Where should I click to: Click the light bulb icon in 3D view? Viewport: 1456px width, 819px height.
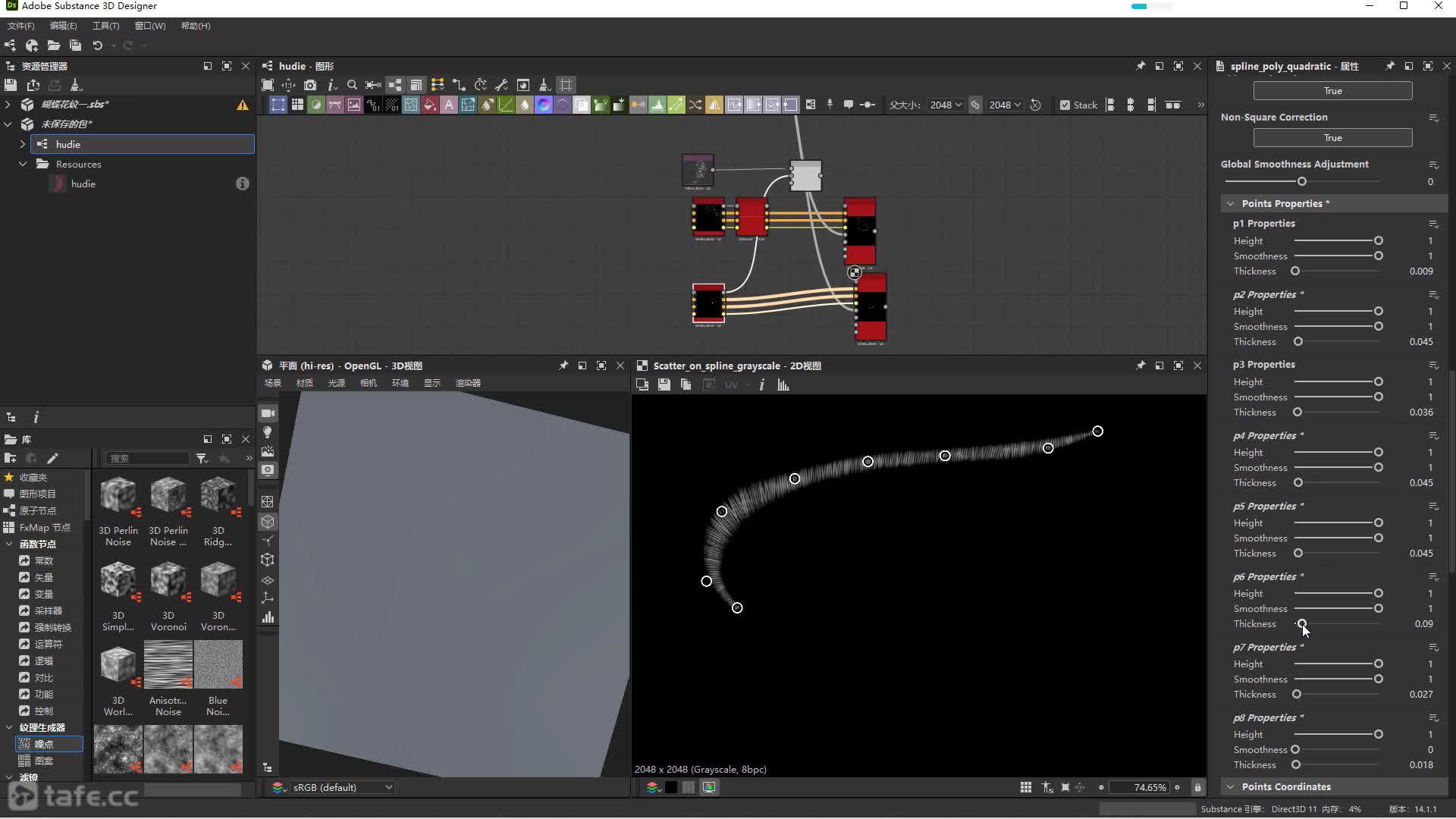tap(268, 432)
